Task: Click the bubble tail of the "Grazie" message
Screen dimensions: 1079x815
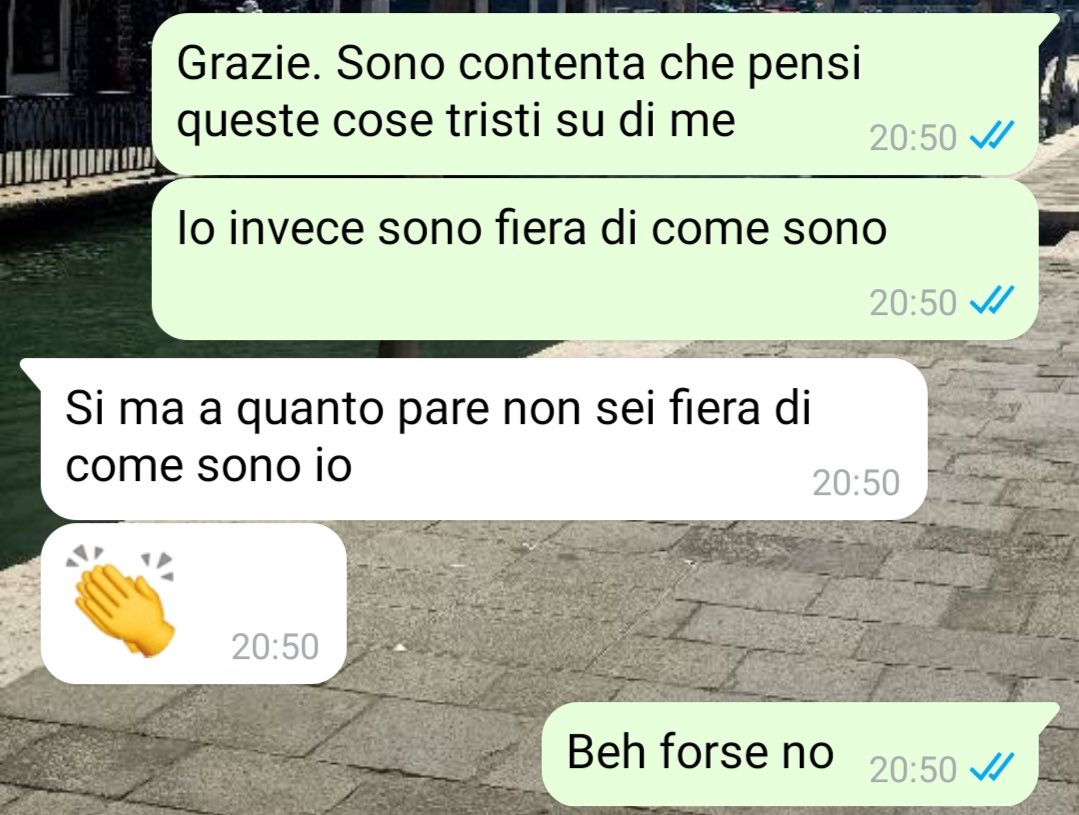Action: tap(1049, 22)
